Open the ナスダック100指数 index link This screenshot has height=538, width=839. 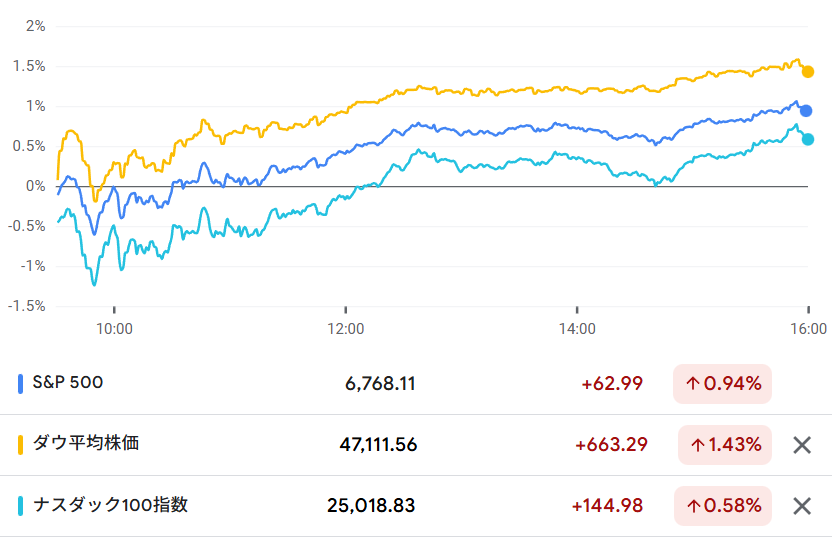click(110, 505)
